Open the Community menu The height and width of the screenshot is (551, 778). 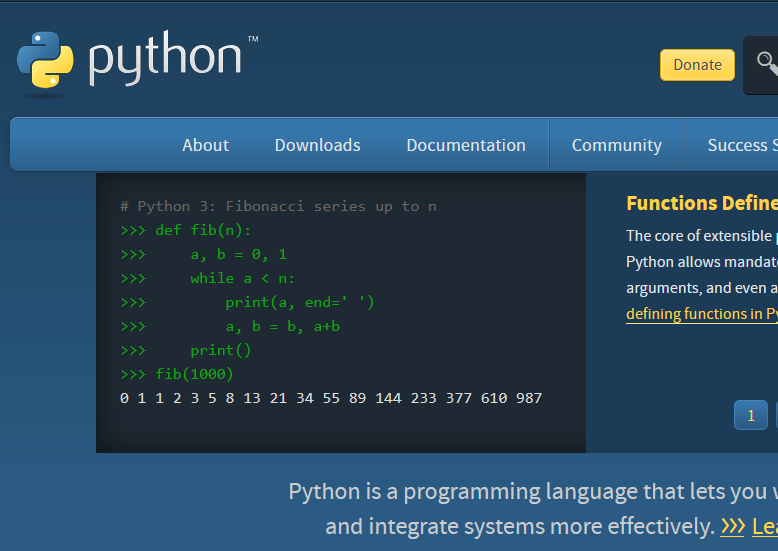point(617,145)
